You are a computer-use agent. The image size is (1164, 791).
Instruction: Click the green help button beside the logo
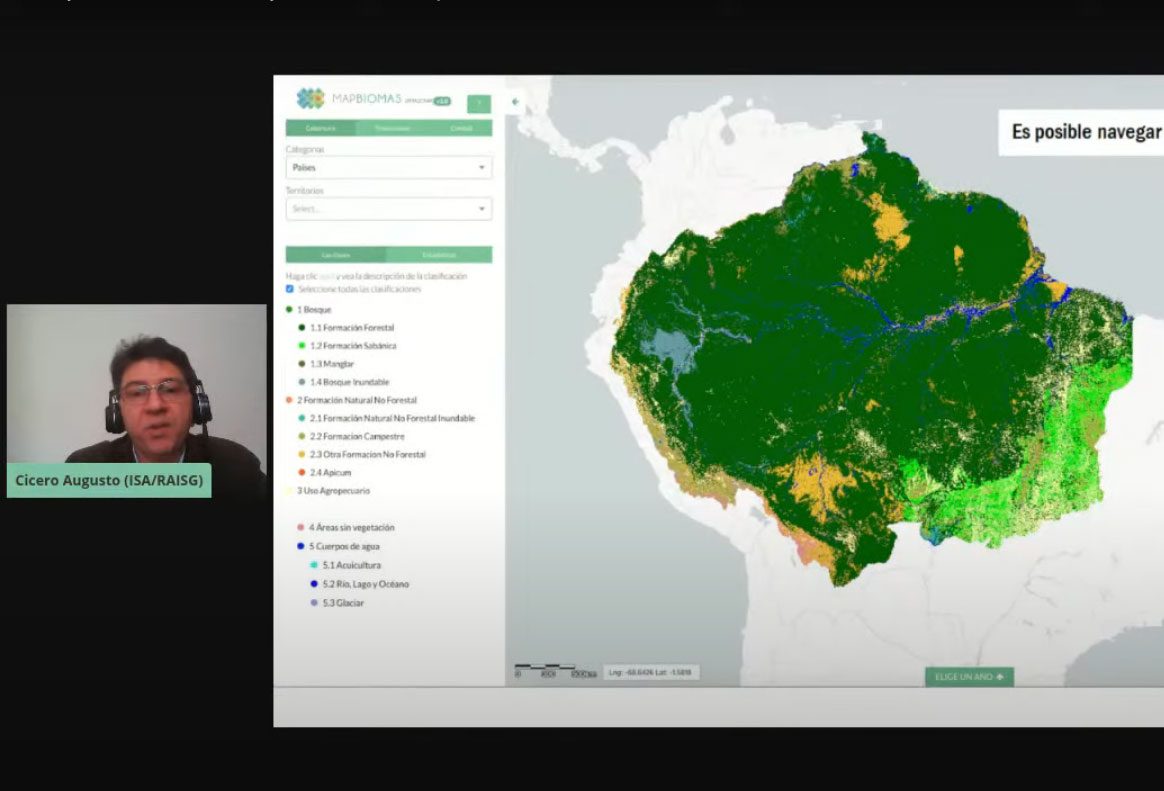[x=478, y=104]
